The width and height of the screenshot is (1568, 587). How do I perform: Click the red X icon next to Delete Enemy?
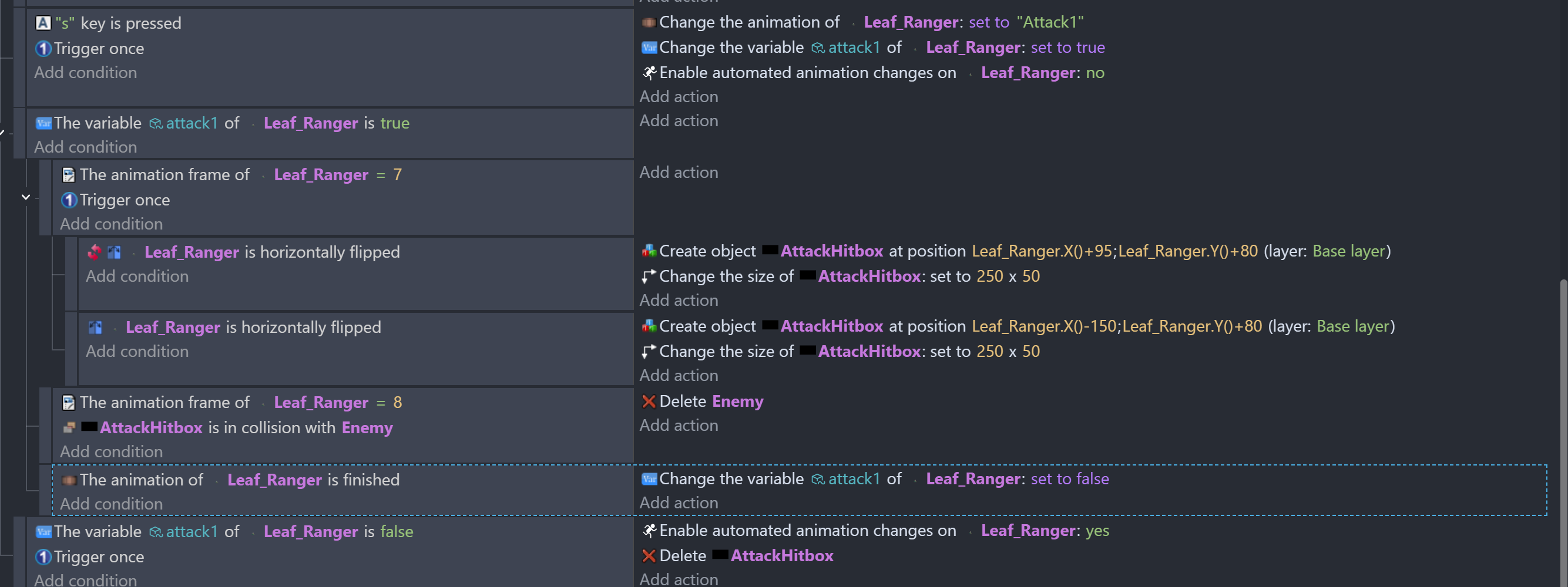pos(649,402)
